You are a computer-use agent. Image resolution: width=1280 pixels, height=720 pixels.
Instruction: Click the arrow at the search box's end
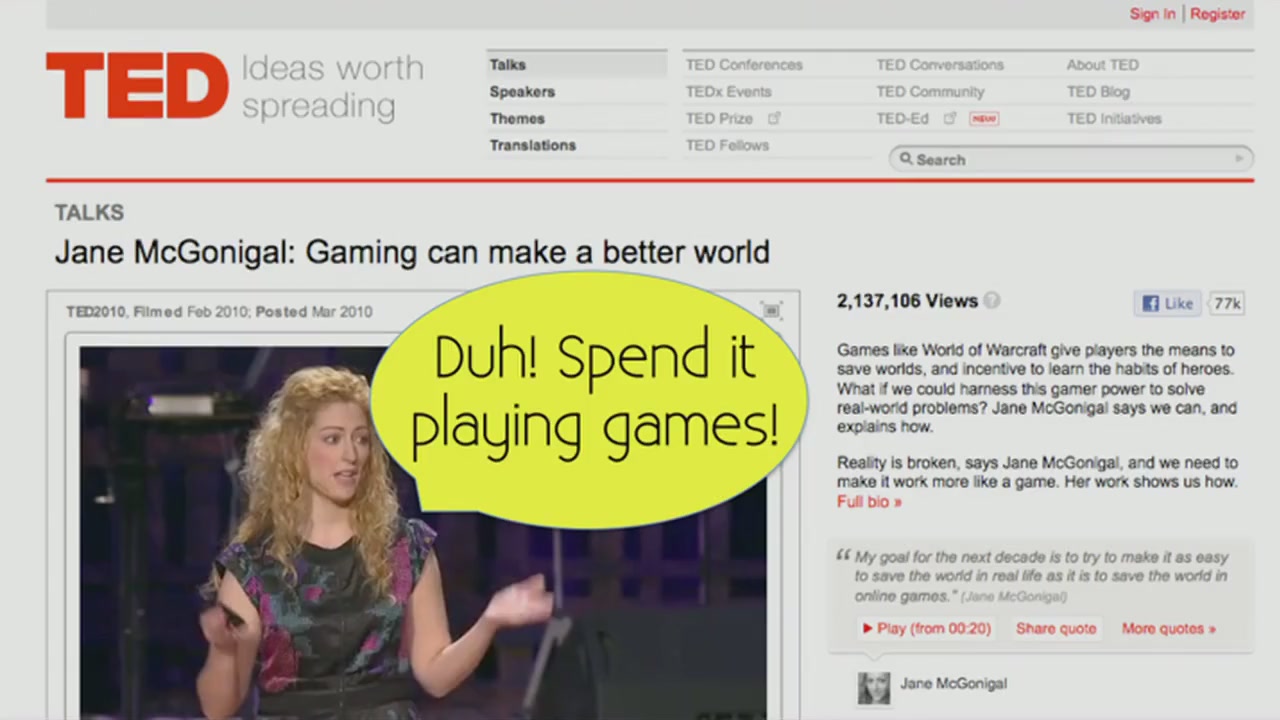coord(1239,158)
